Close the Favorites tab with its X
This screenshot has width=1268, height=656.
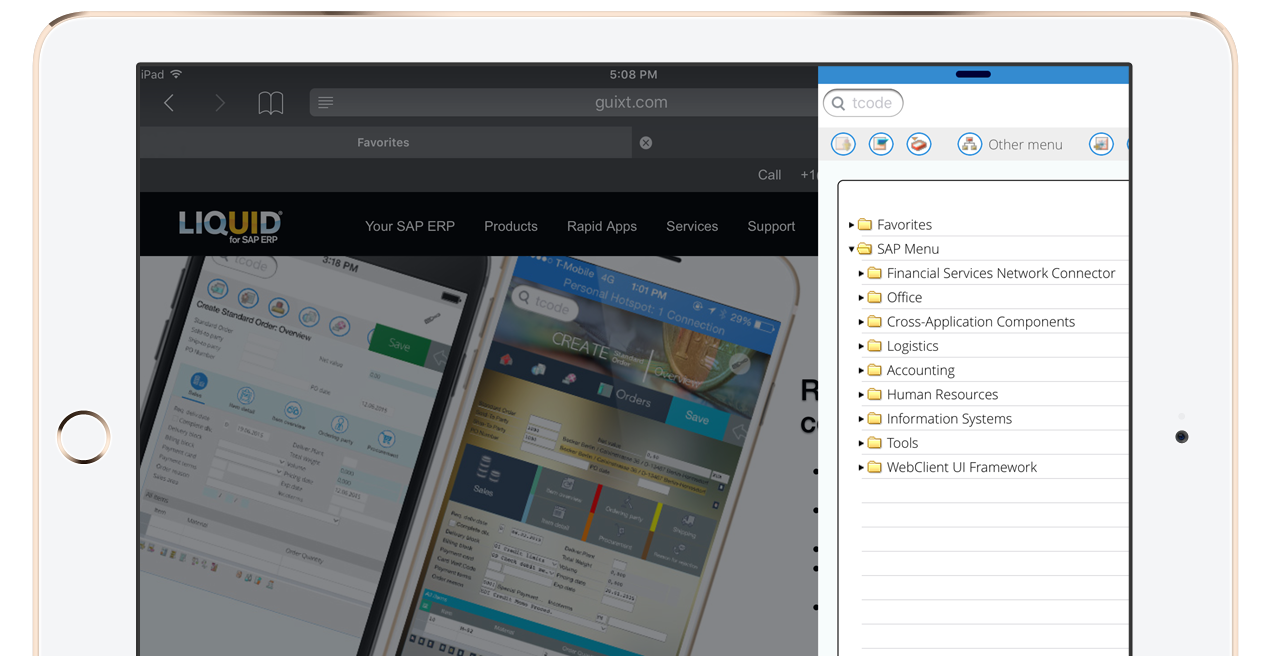646,143
